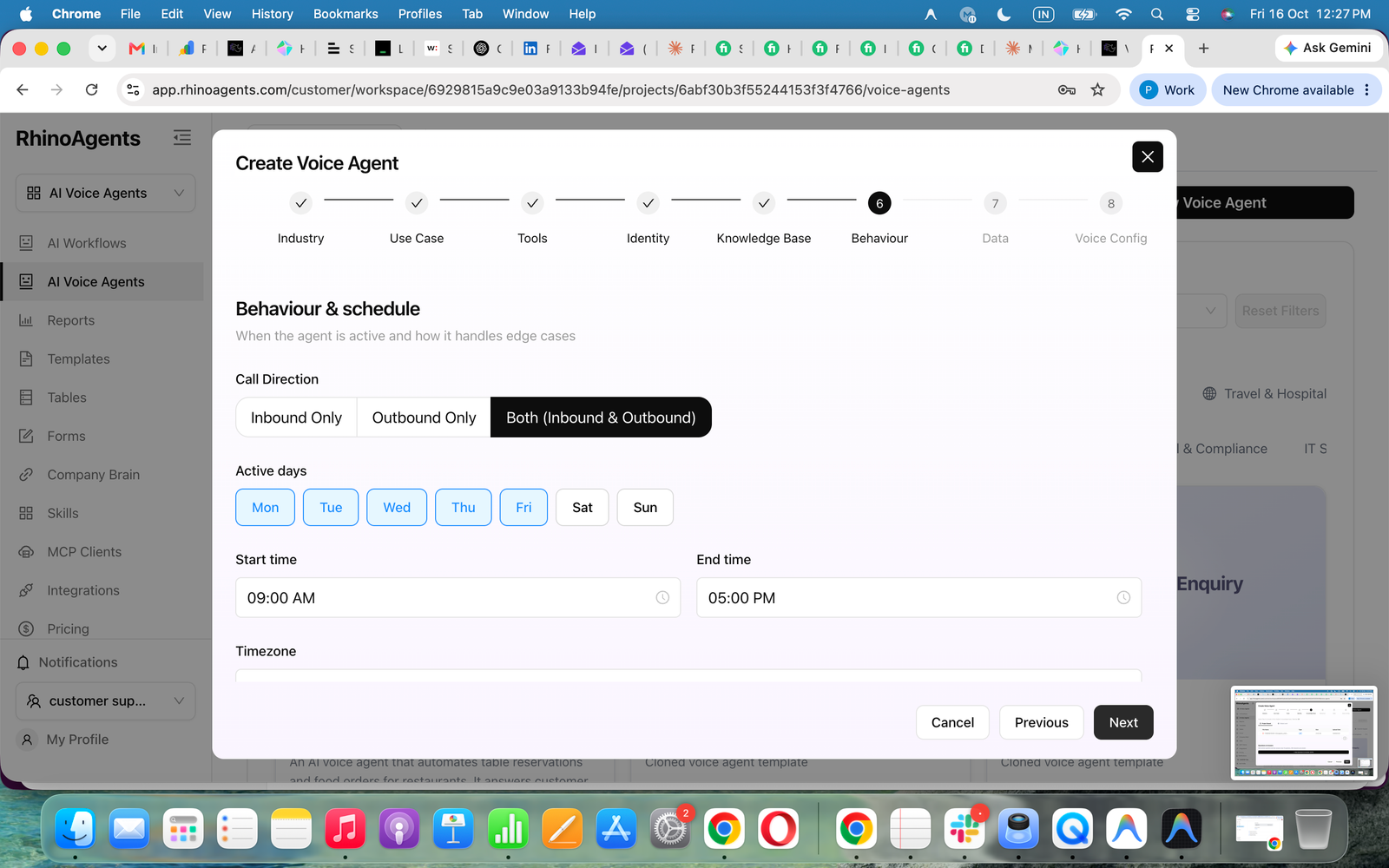Open the screenshot preview thumbnail
This screenshot has height=868, width=1389.
coord(1304,733)
